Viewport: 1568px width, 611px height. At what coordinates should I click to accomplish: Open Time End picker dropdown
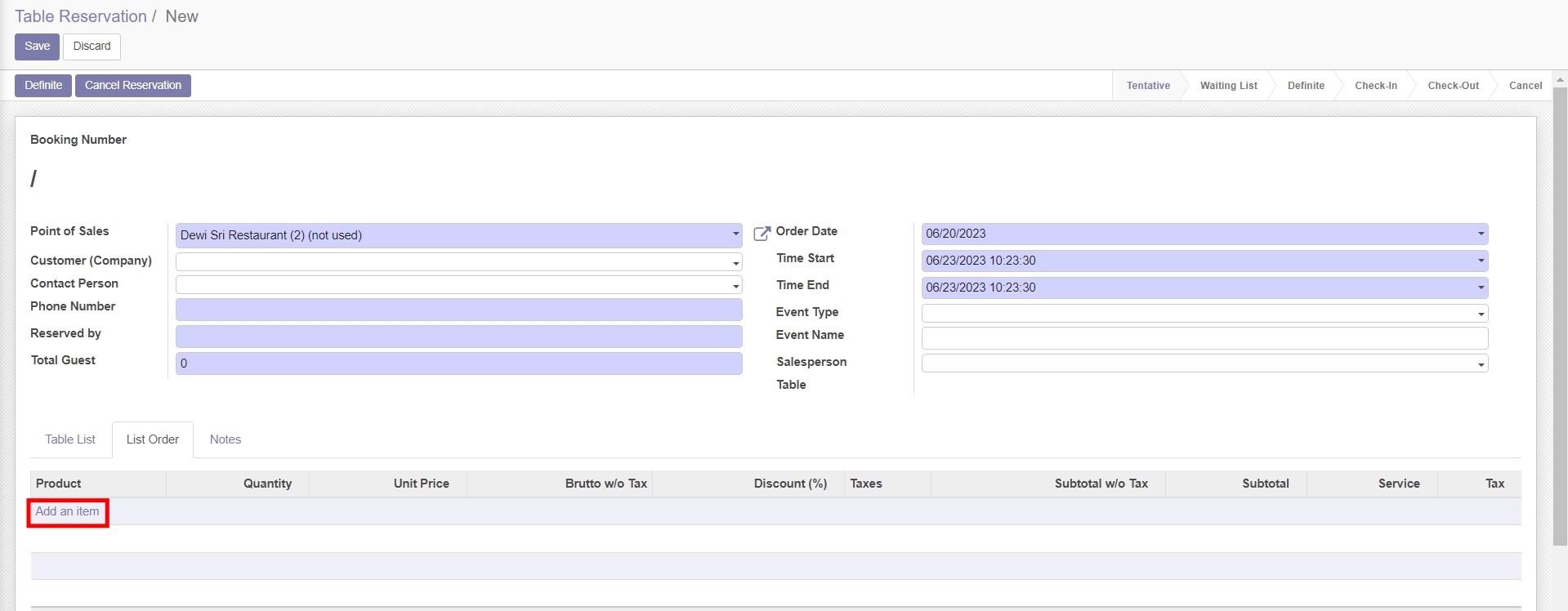pos(1481,288)
